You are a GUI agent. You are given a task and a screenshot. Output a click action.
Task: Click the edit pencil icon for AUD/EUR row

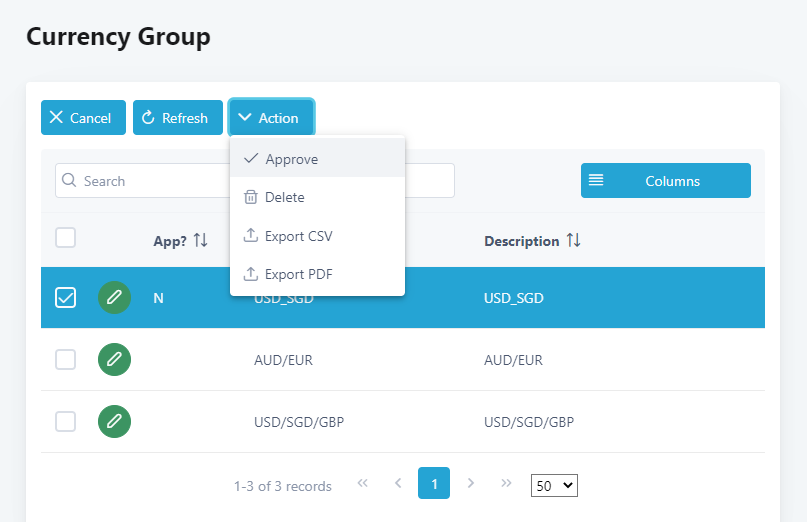coord(114,360)
